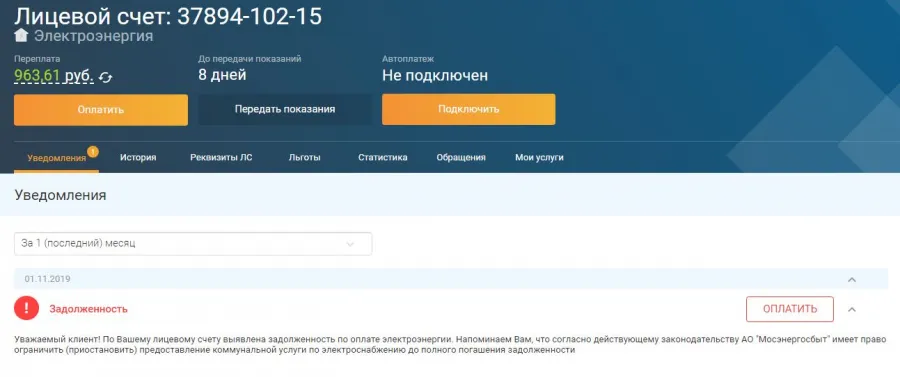Image resolution: width=900 pixels, height=377 pixels.
Task: Click the Не подключен autopayment status
Action: pyautogui.click(x=435, y=75)
